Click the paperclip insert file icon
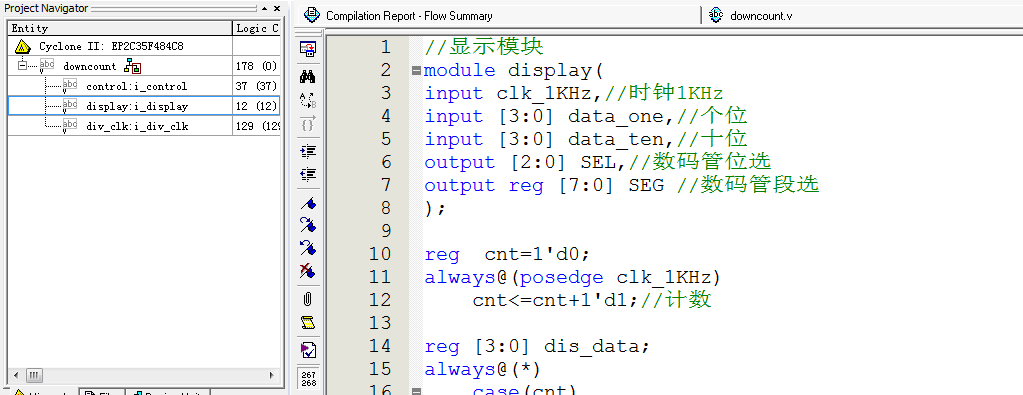This screenshot has width=1023, height=395. coord(308,299)
